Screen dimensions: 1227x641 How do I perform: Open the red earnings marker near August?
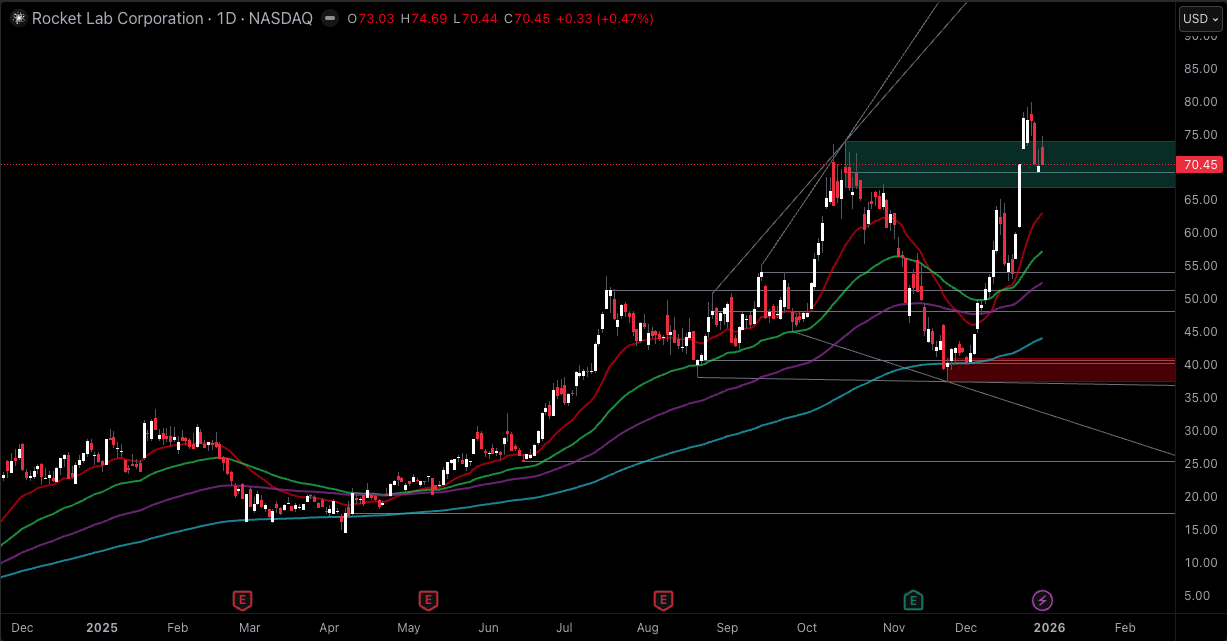coord(662,600)
